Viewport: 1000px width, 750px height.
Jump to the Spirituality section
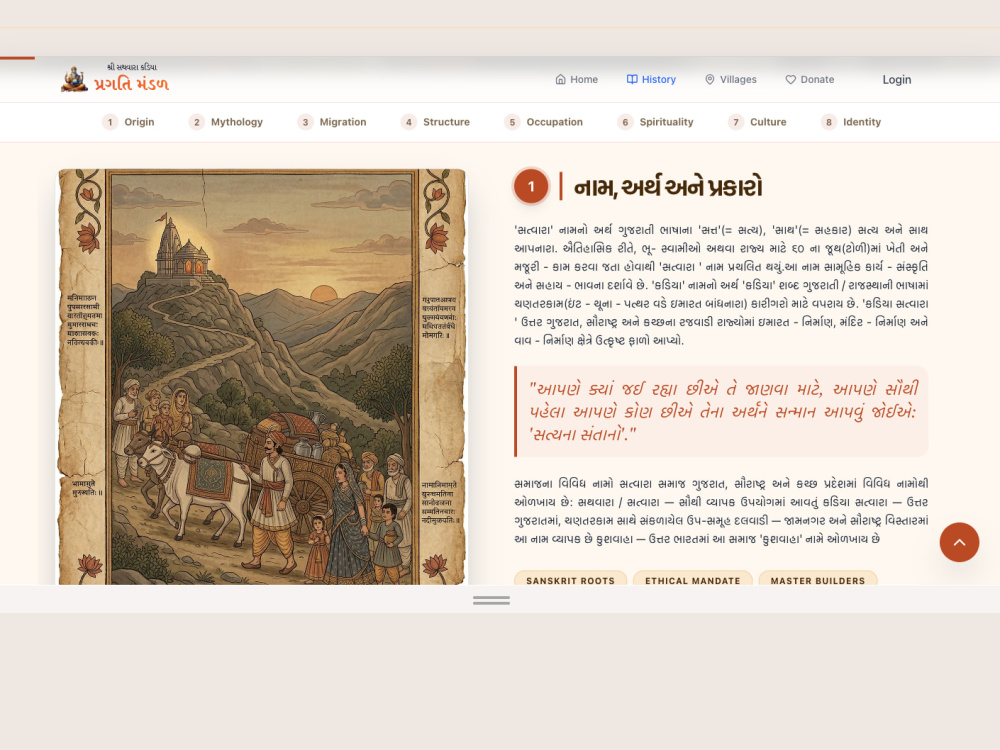pyautogui.click(x=655, y=122)
